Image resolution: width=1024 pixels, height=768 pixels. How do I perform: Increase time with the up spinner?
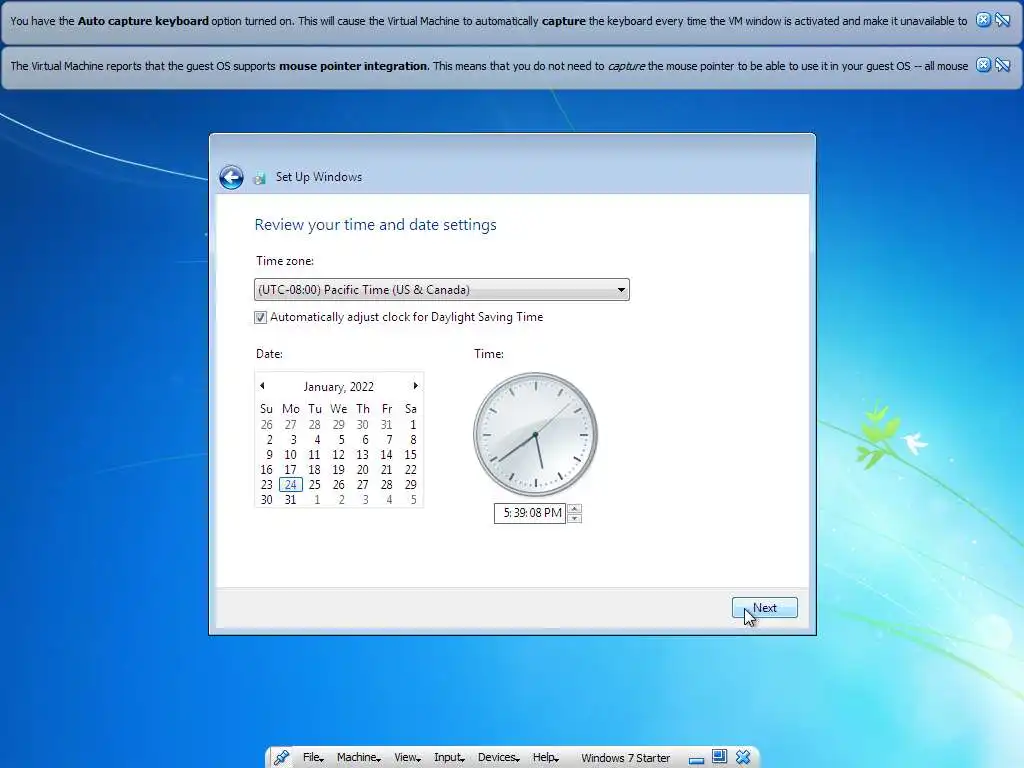[575, 509]
